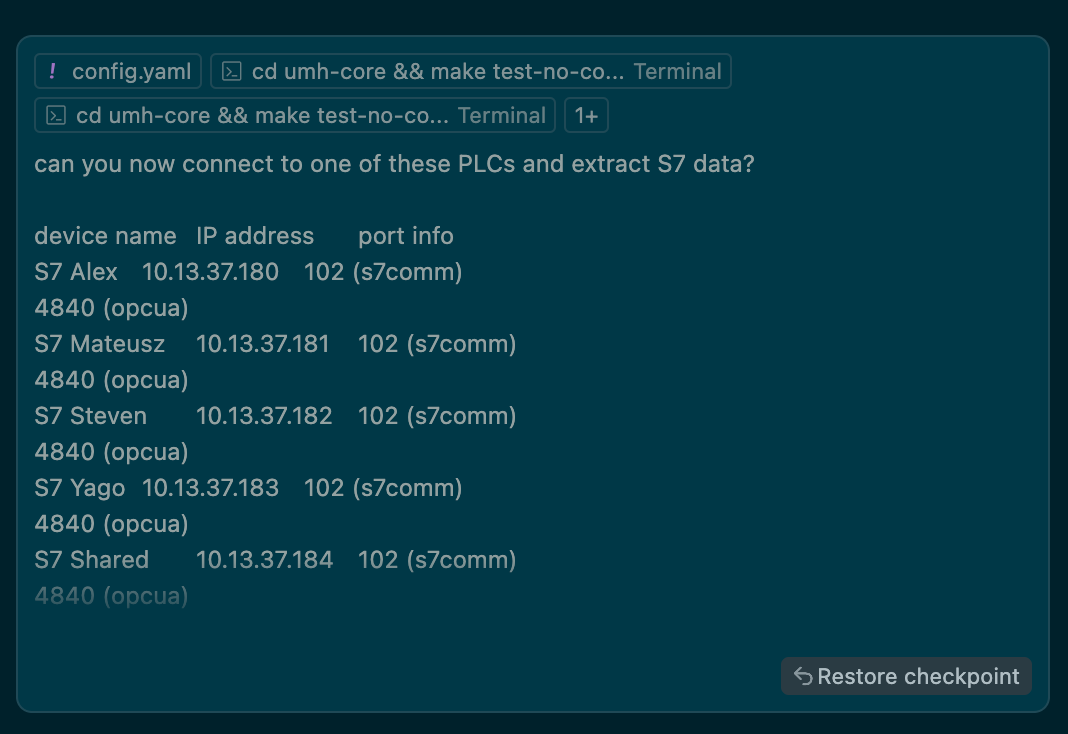The image size is (1068, 734).
Task: Click the purple exclamation icon on config.yaml
Action: [52, 71]
